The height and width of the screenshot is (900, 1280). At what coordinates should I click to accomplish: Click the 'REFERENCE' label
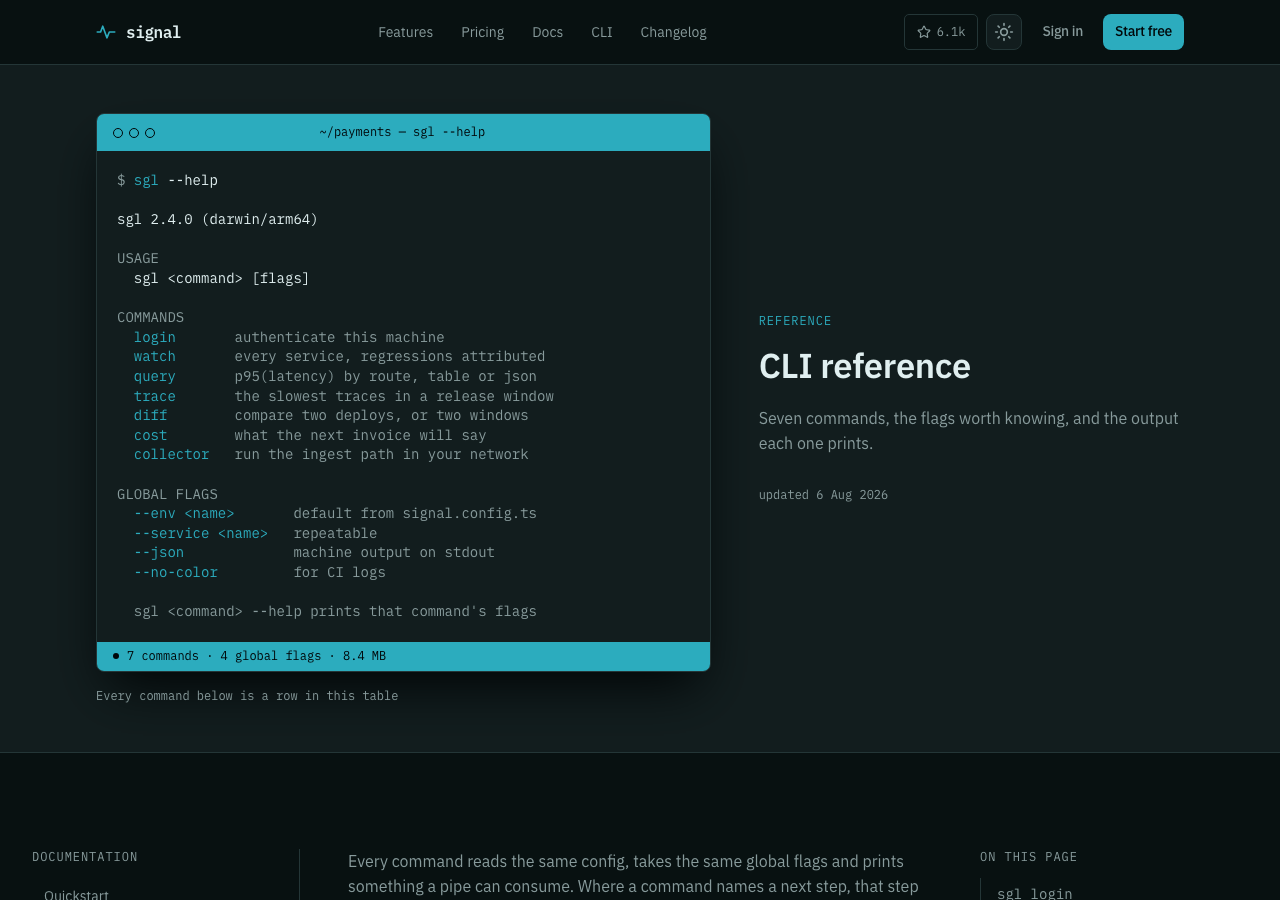pos(795,321)
